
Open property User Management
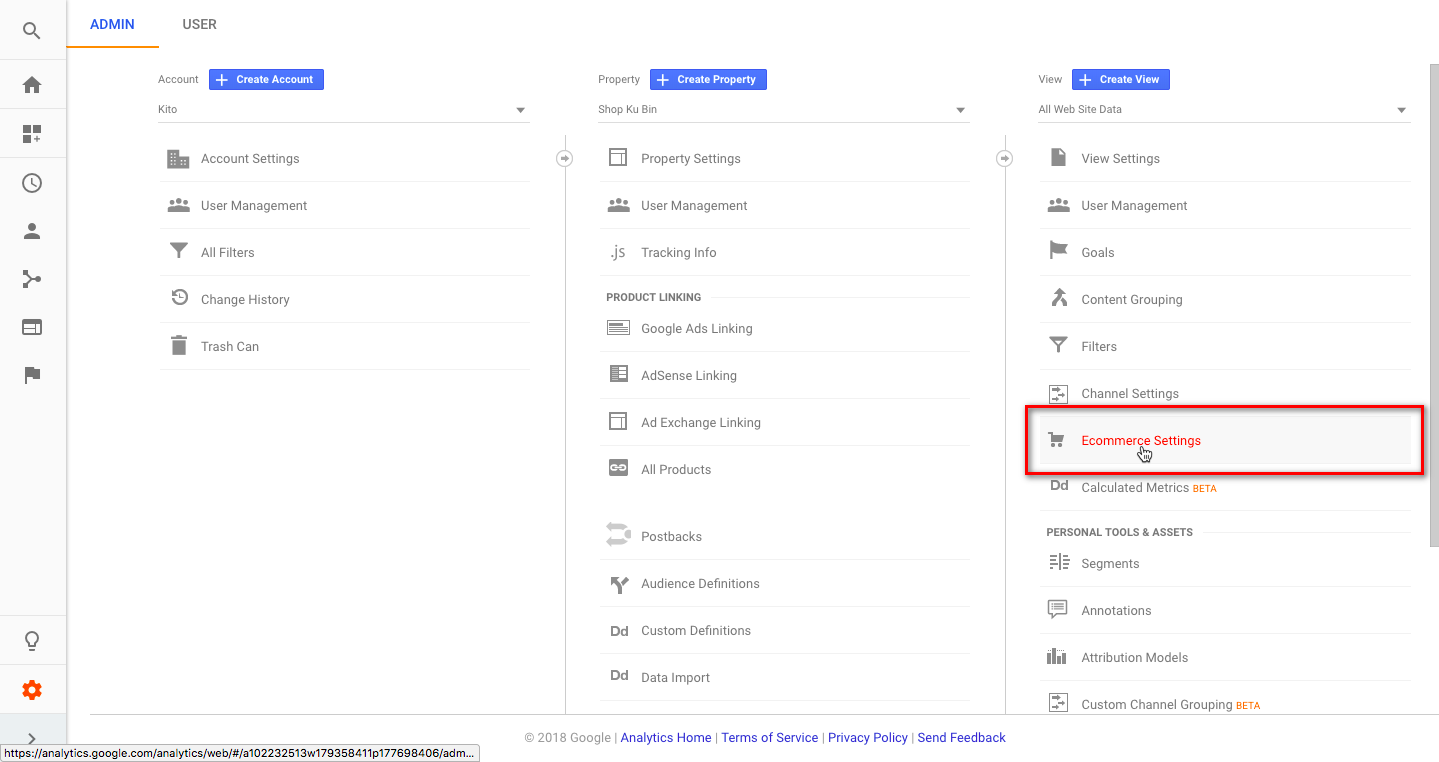point(784,205)
